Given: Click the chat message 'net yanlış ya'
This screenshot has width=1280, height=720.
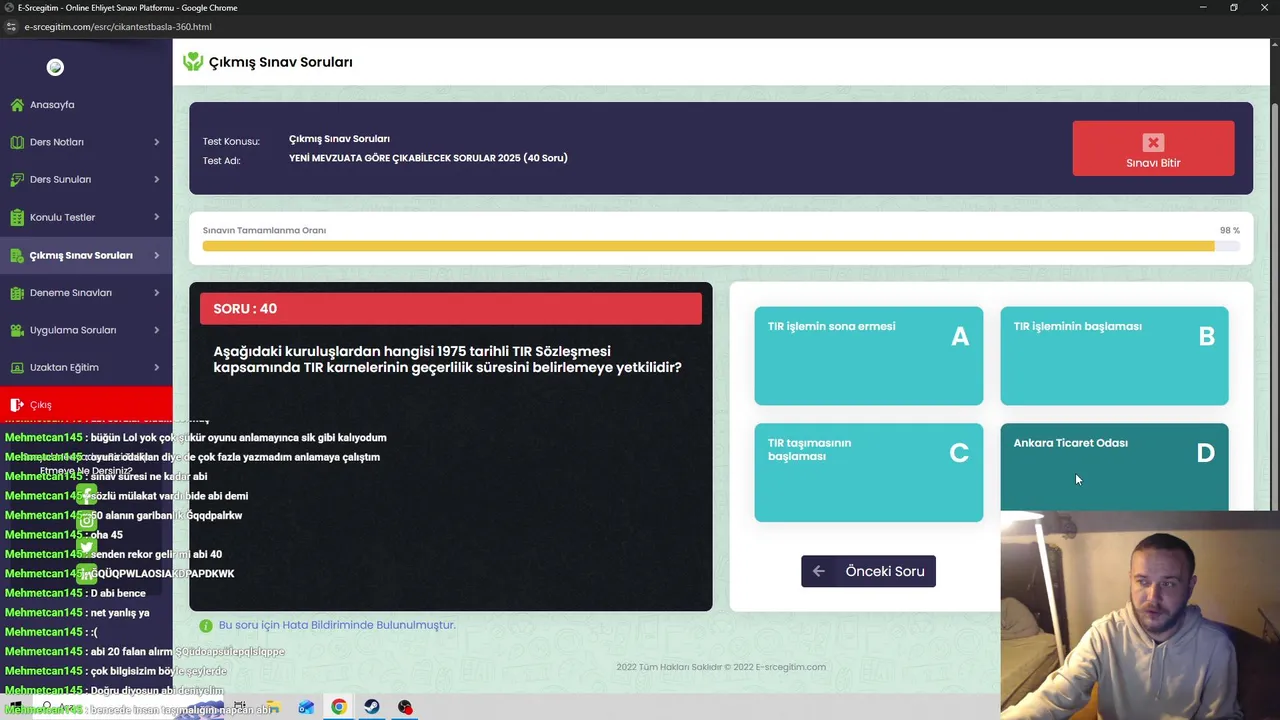Looking at the screenshot, I should [120, 613].
